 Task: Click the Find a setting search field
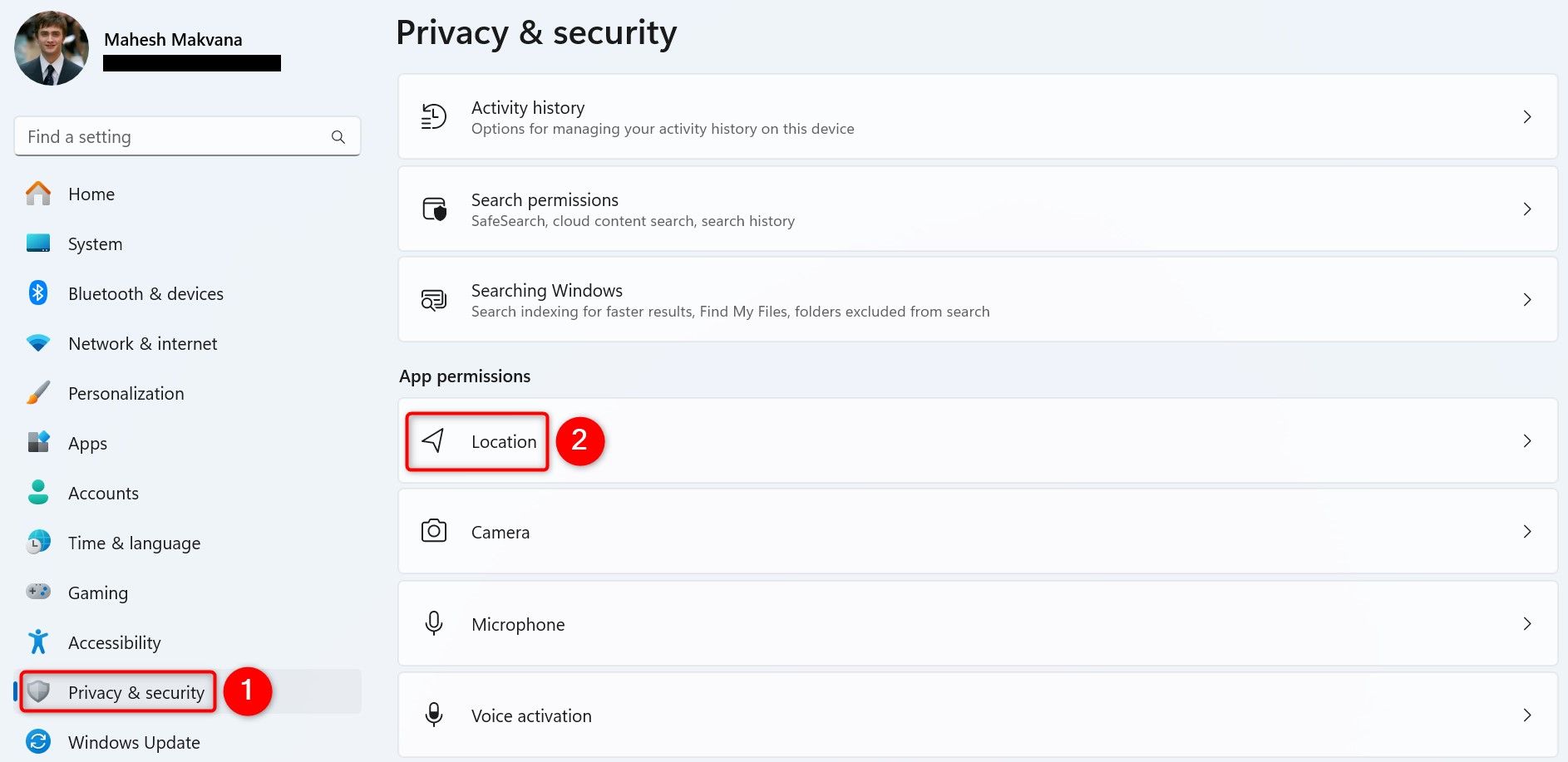175,137
